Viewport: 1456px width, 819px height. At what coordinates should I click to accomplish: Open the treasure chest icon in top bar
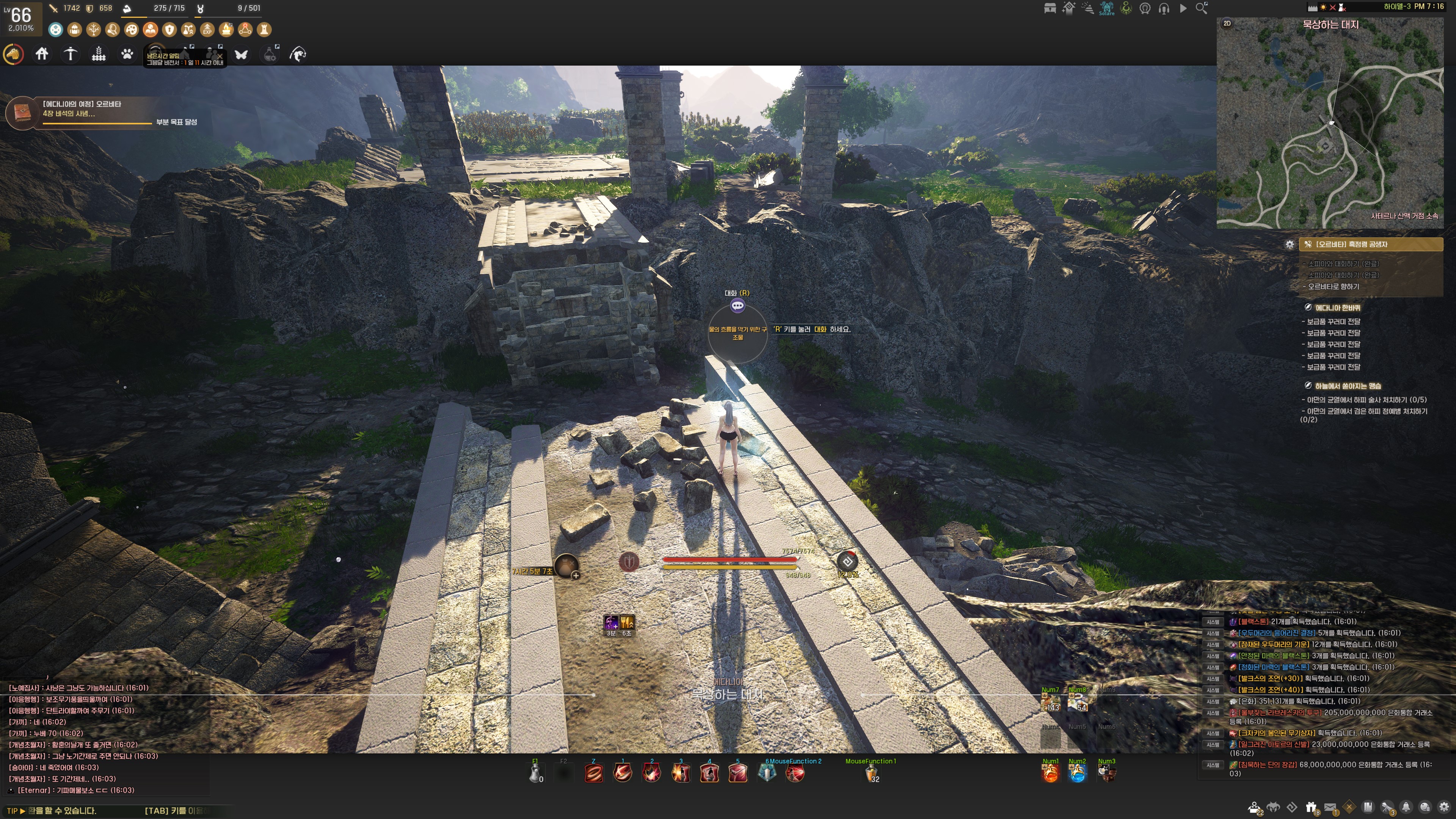click(x=1050, y=8)
